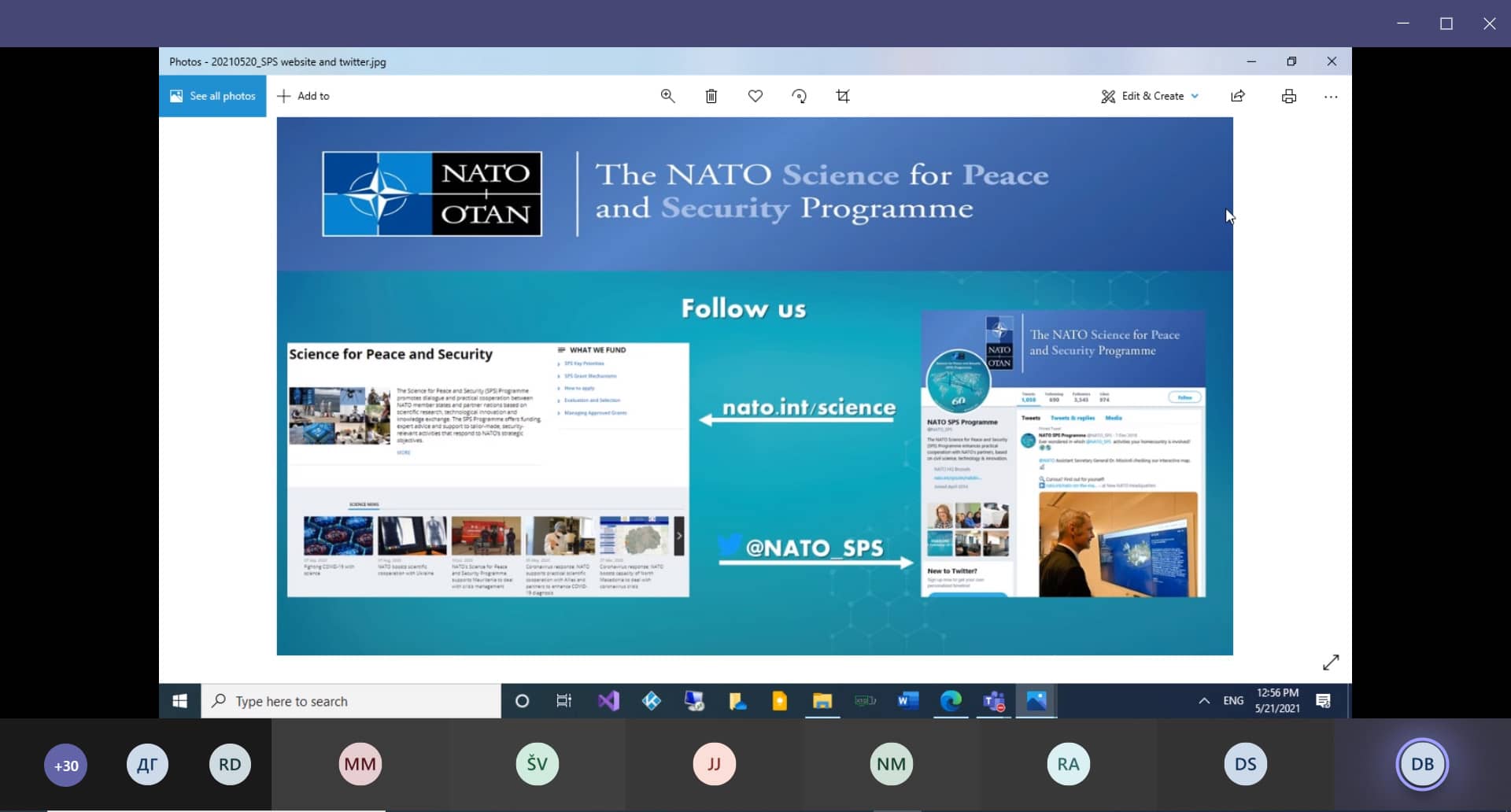Click the trash delete icon
Screen dimensions: 1511x812
coord(711,96)
